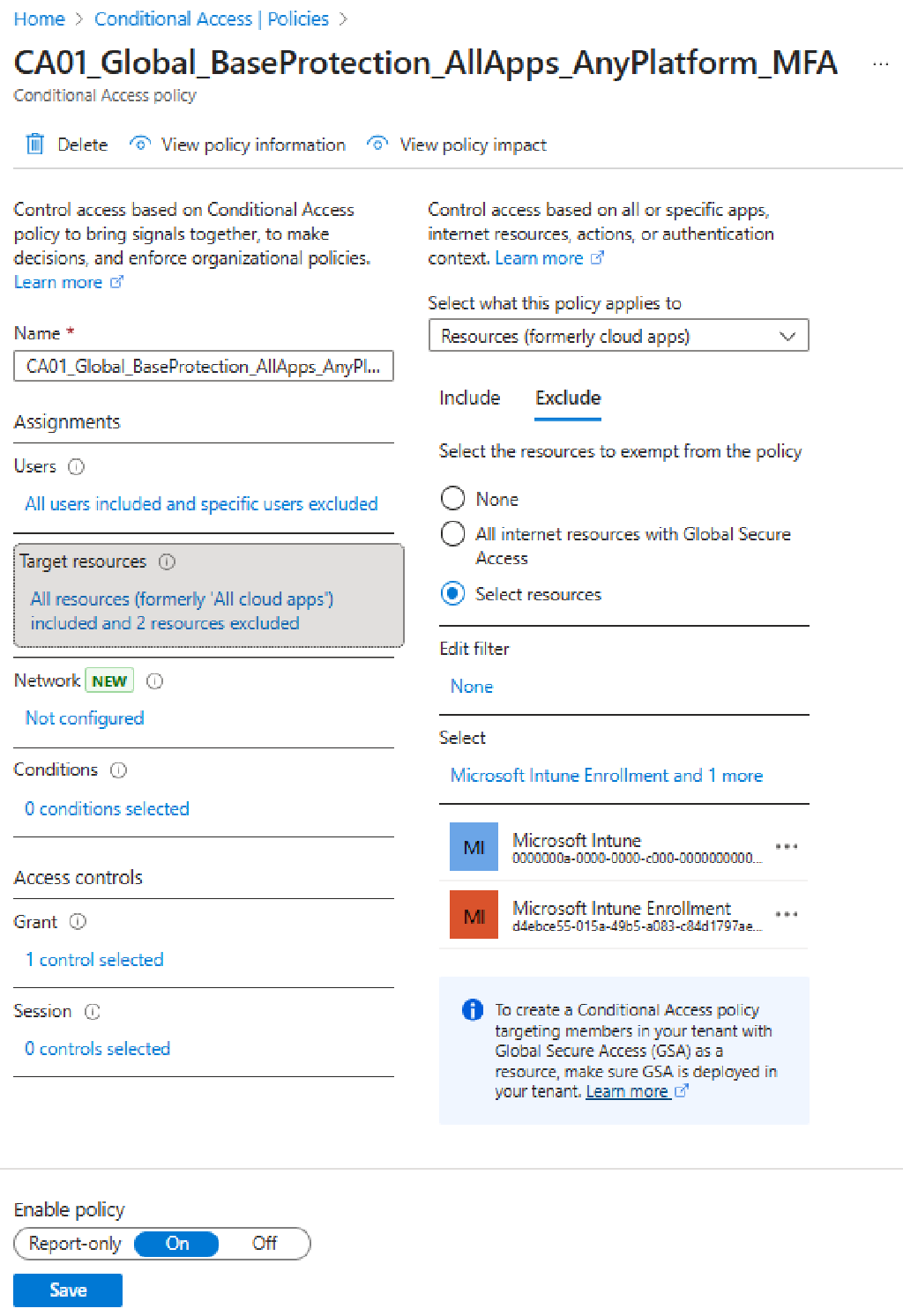903x1316 pixels.
Task: Select the View policy information eye icon
Action: (x=139, y=144)
